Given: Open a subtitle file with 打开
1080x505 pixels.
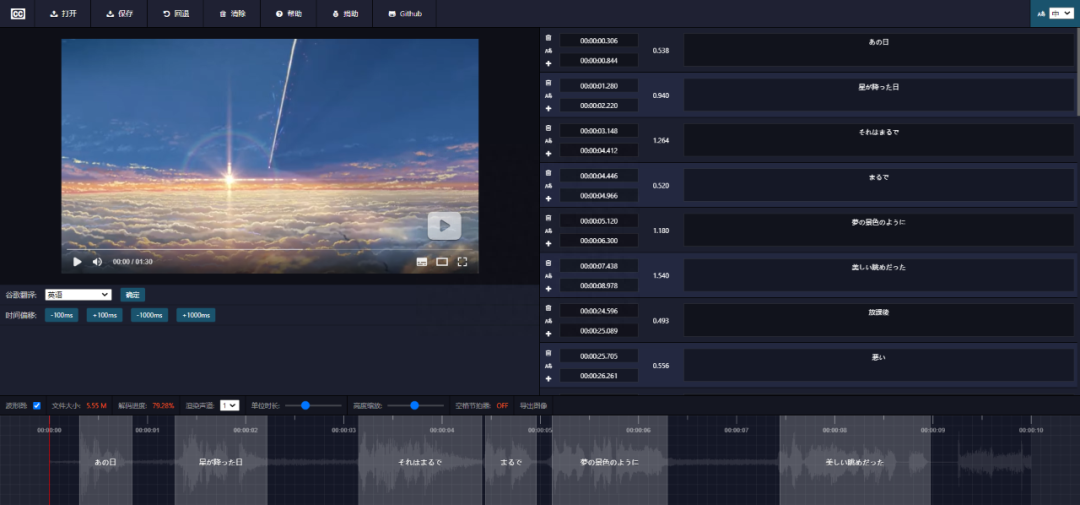Looking at the screenshot, I should point(63,14).
